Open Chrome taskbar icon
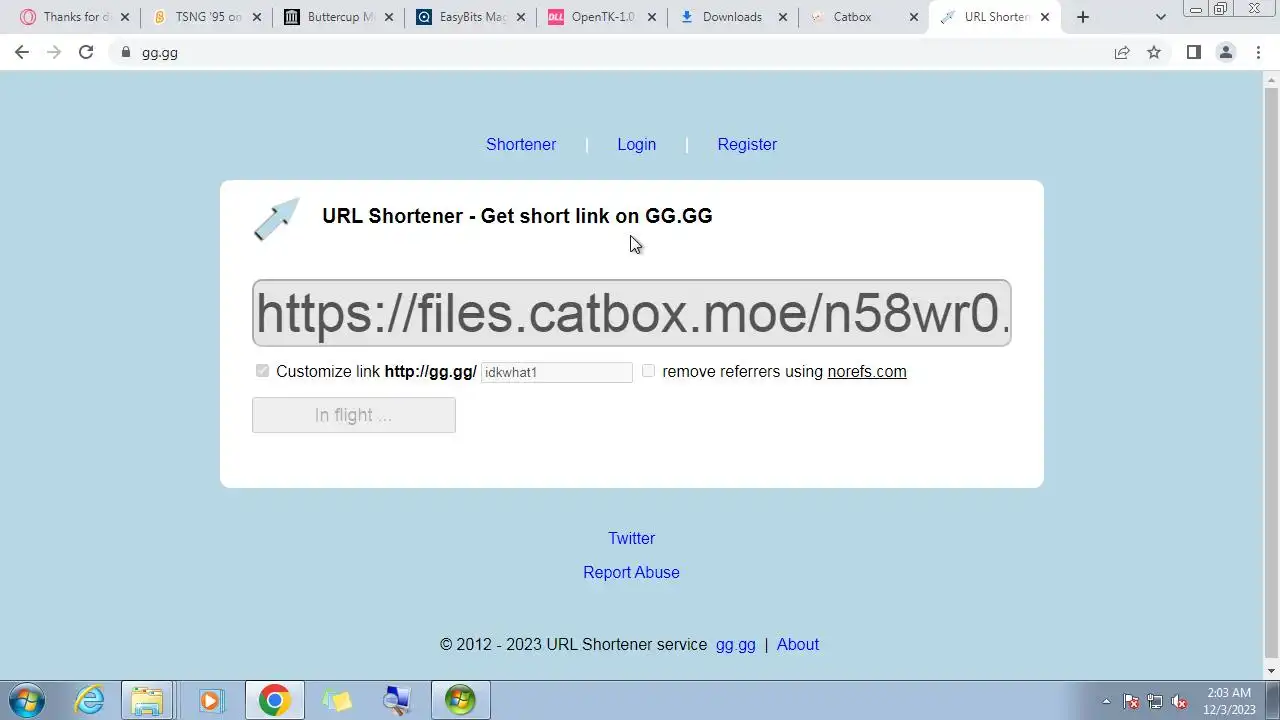This screenshot has width=1280, height=720. (275, 700)
